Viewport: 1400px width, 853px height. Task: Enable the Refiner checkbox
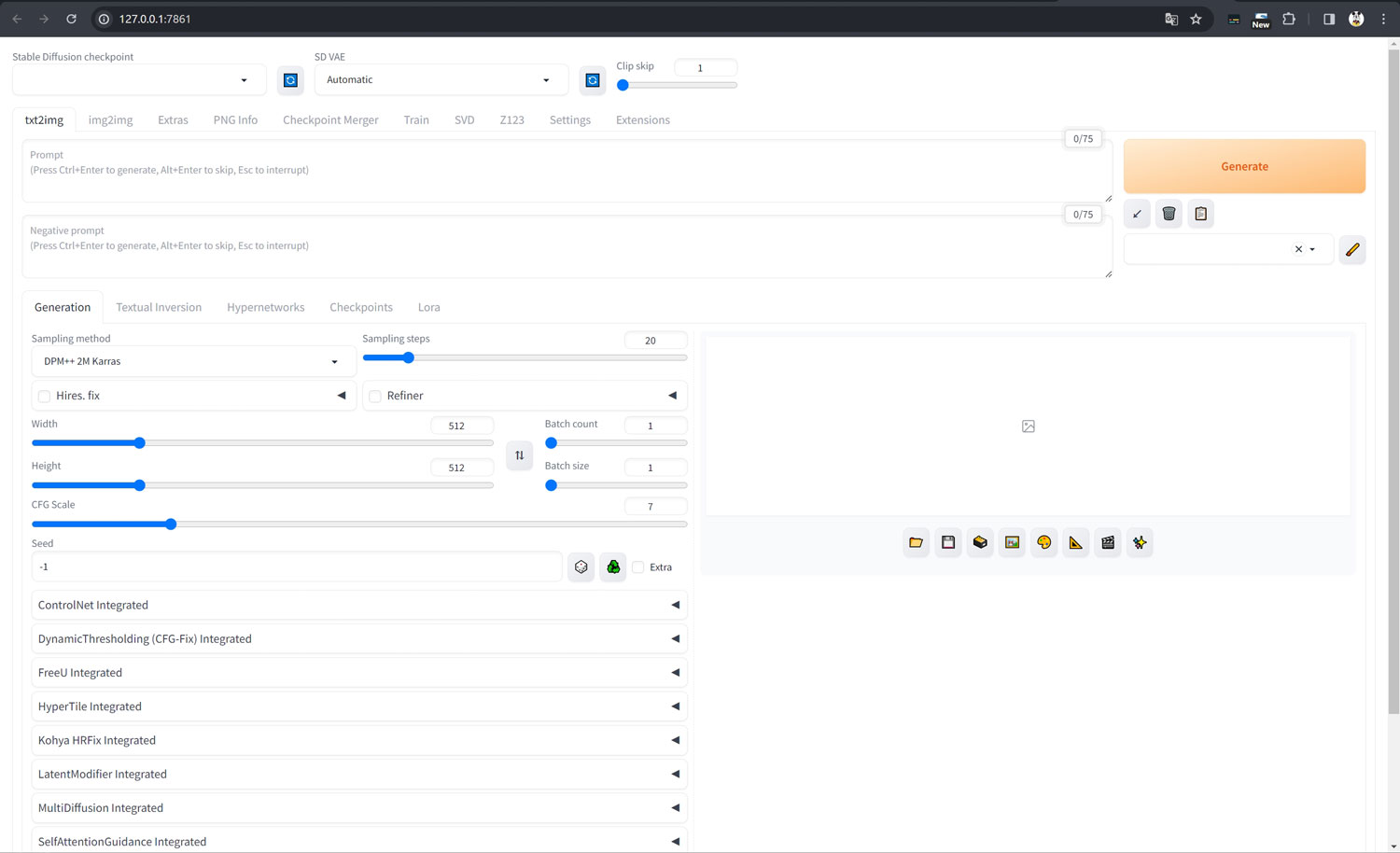[375, 396]
